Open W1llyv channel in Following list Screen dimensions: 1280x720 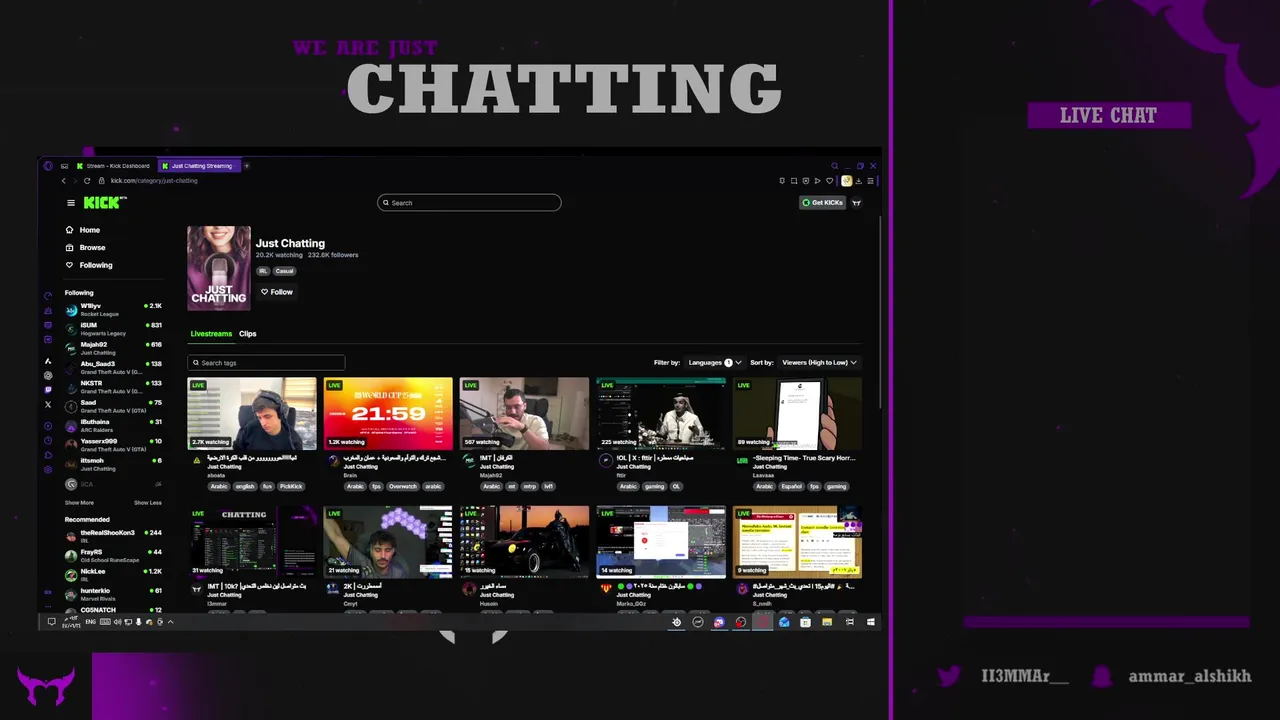click(x=113, y=310)
